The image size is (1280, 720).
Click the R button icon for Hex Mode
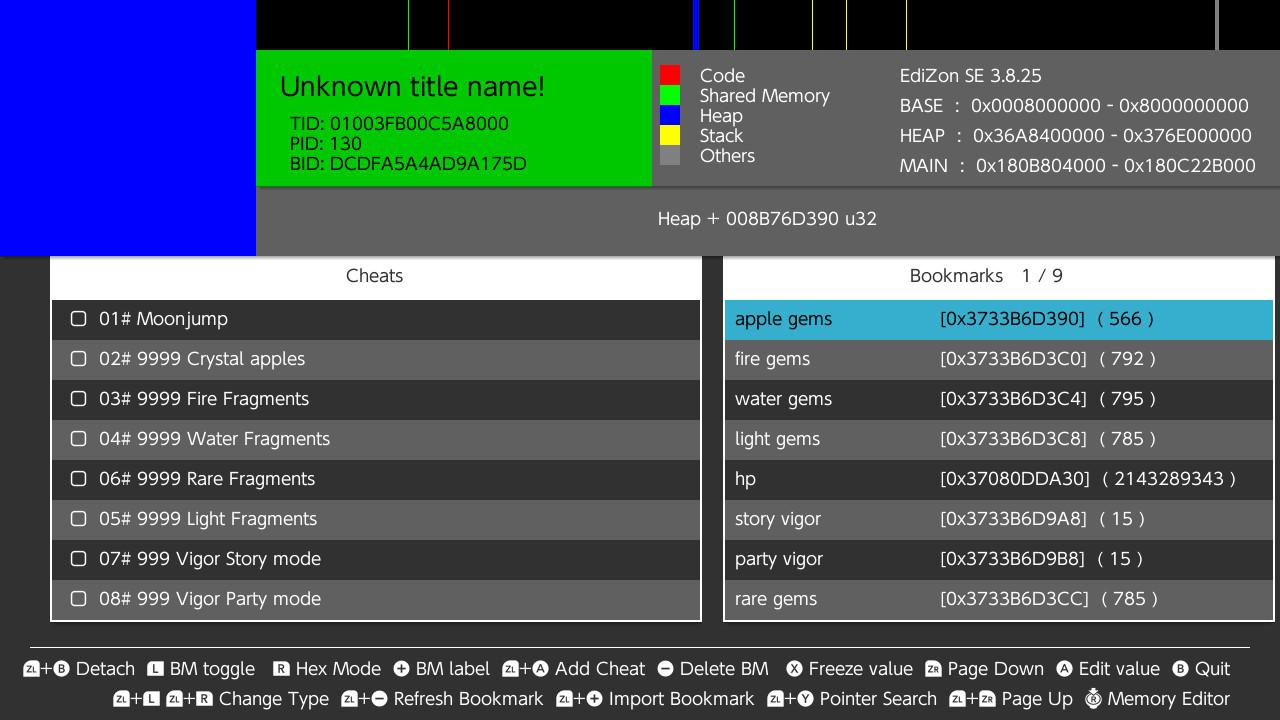281,669
